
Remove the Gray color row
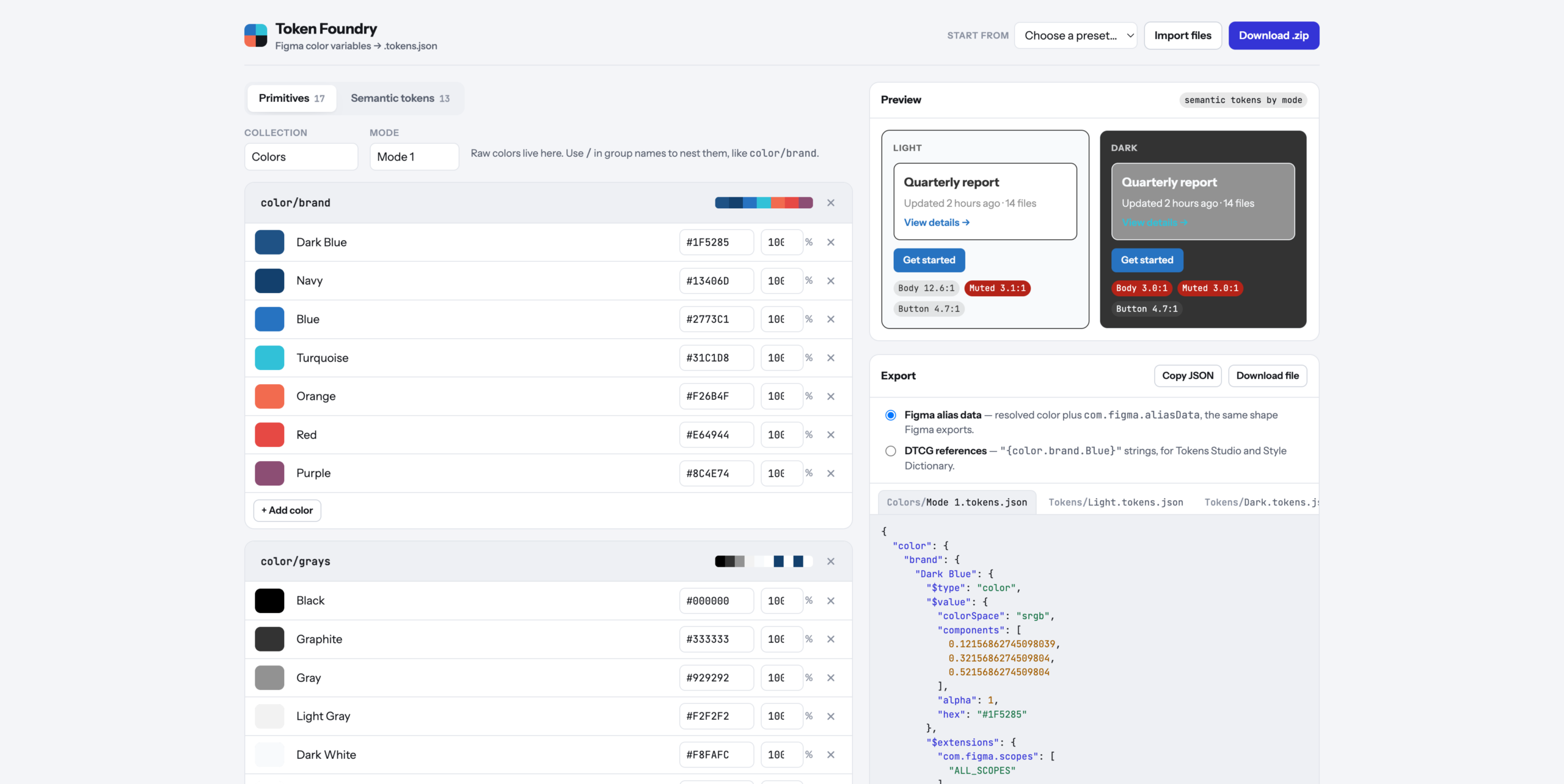click(x=831, y=678)
